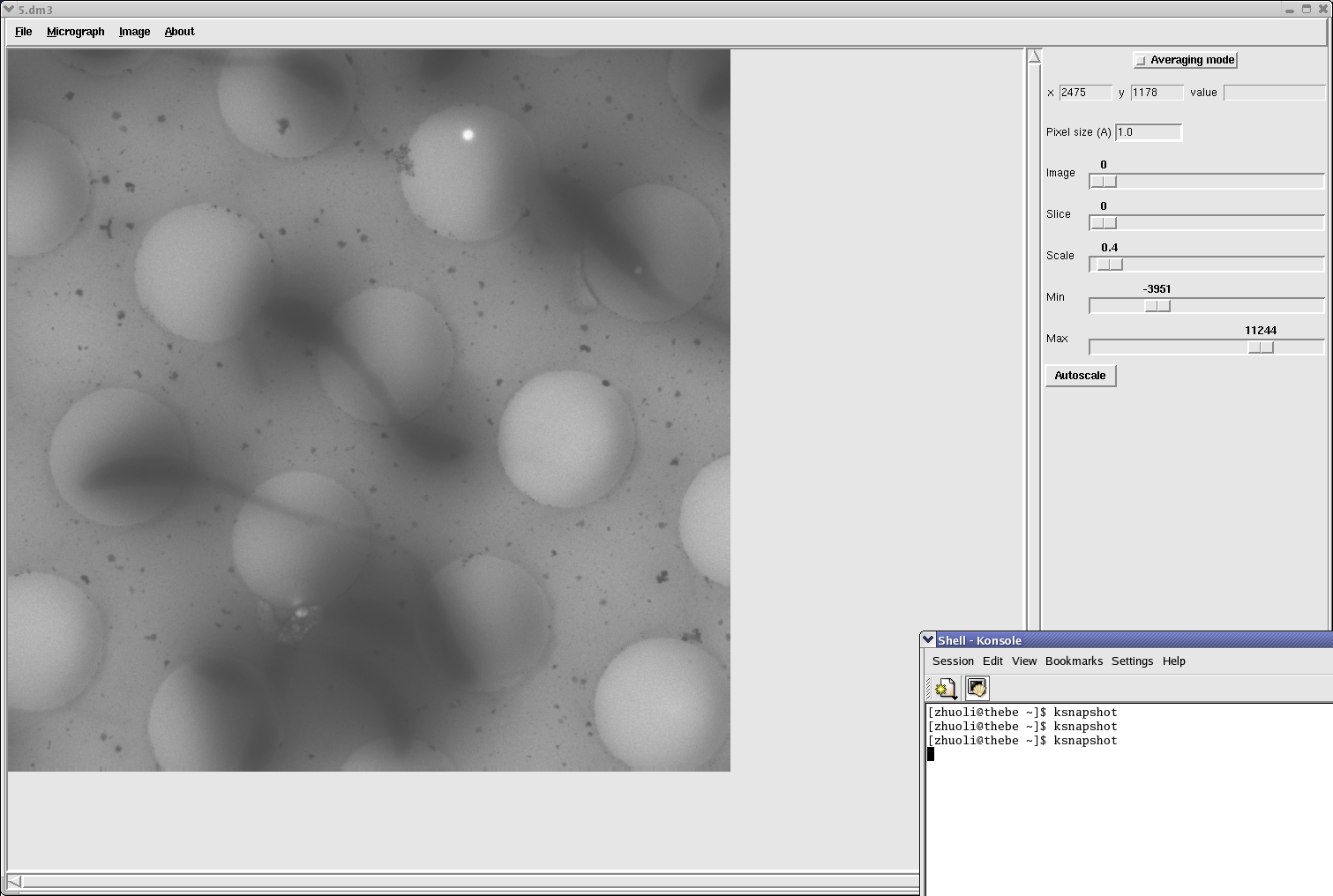The image size is (1333, 896).
Task: Open Konsole's Bookmarks menu
Action: pyautogui.click(x=1074, y=661)
